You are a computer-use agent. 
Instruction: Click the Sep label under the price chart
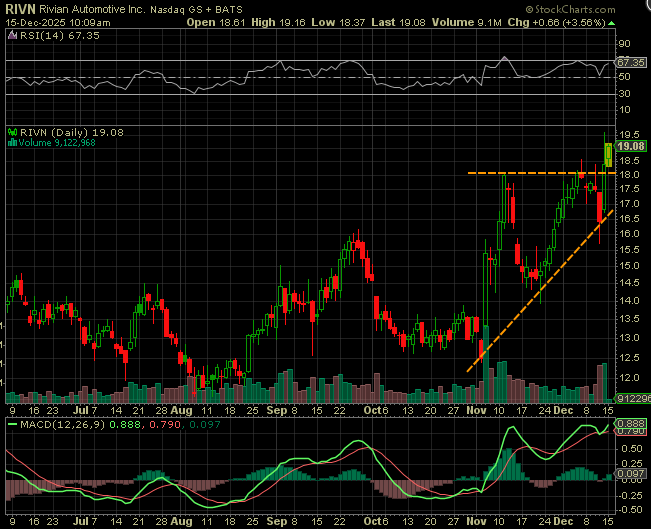277,411
